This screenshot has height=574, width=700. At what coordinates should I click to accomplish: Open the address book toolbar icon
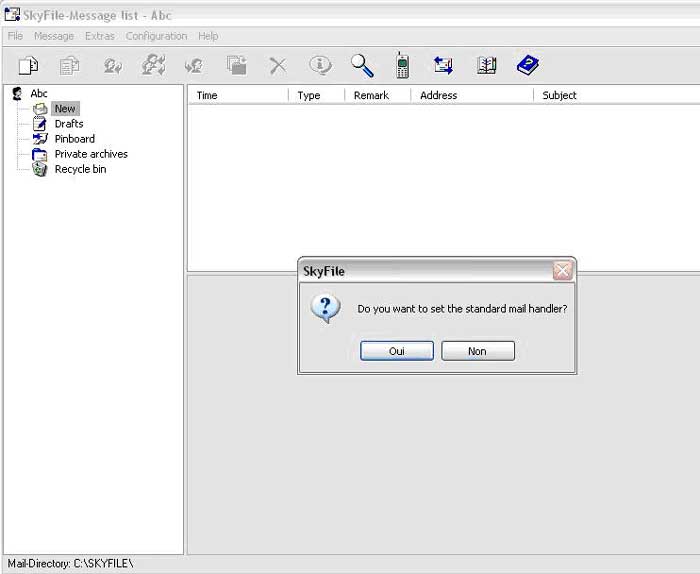[486, 66]
